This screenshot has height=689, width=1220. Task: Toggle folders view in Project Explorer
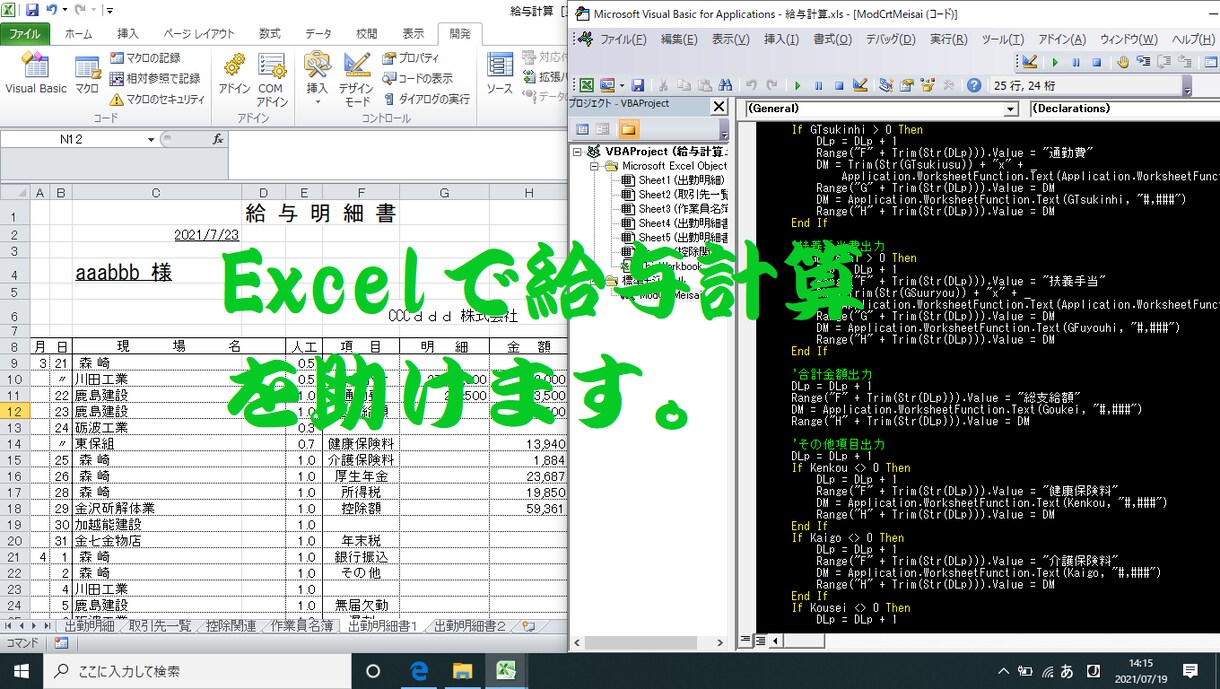pyautogui.click(x=628, y=129)
